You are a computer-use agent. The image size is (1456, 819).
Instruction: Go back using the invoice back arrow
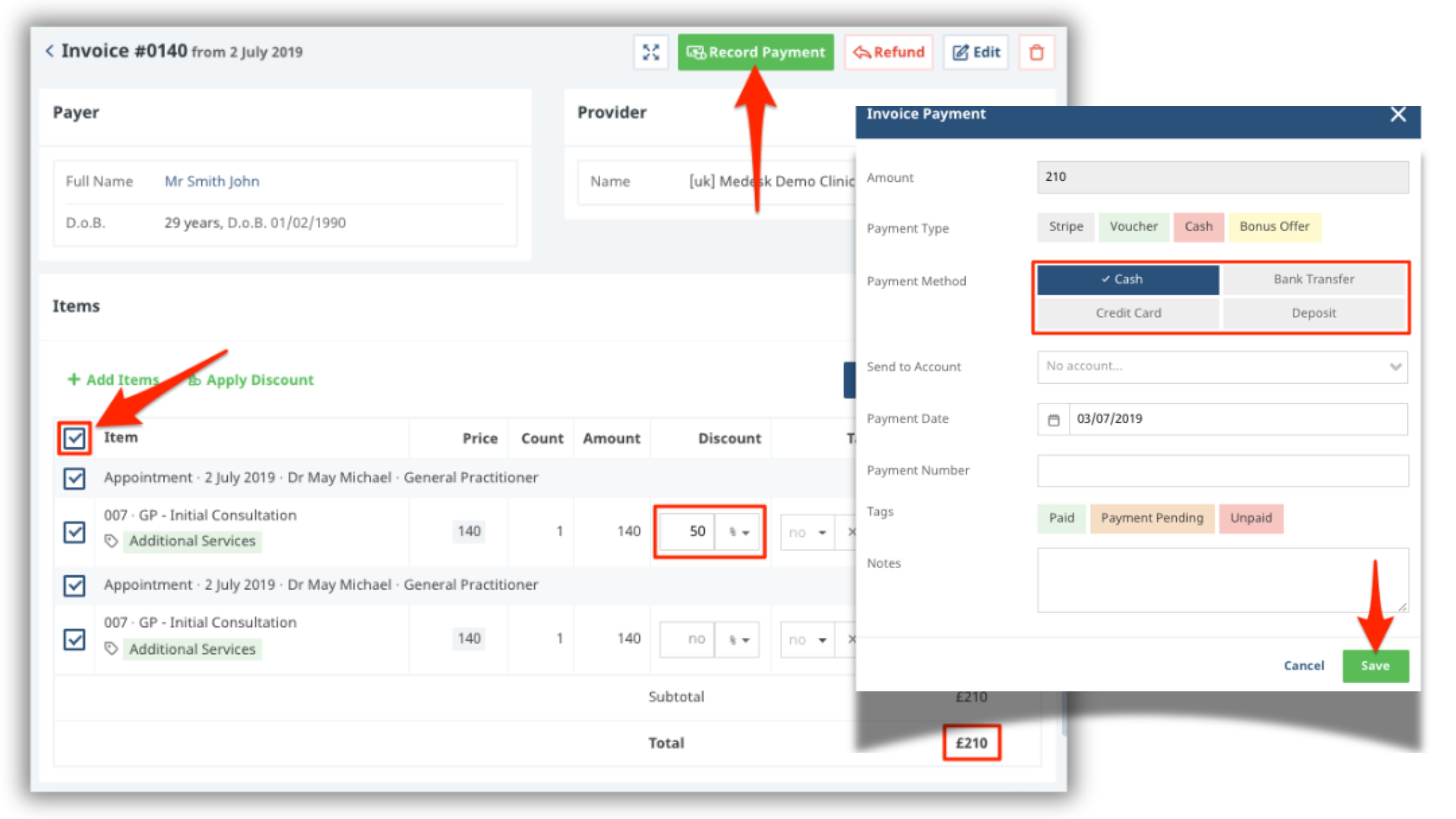click(50, 52)
